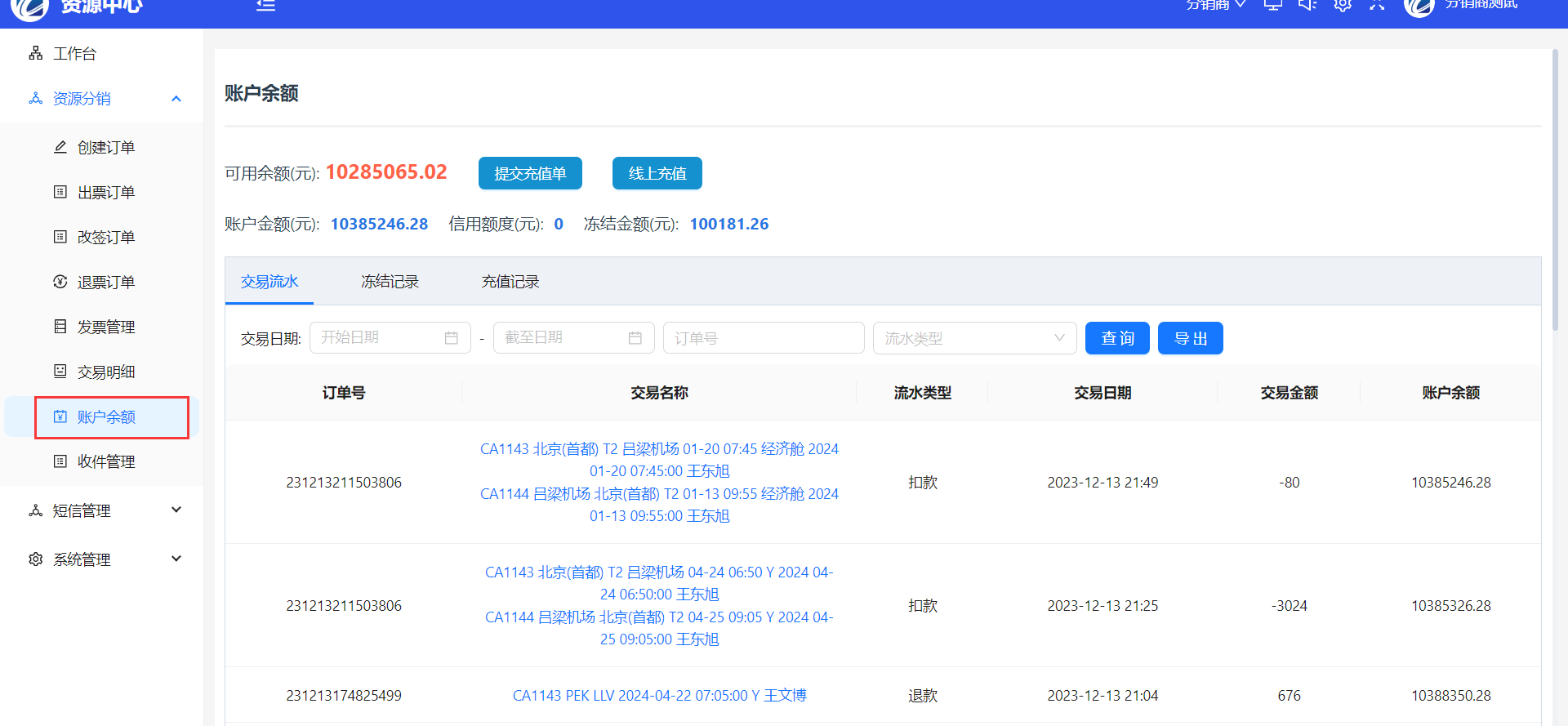The height and width of the screenshot is (726, 1568).
Task: Click the announcement speaker icon in header
Action: (x=1307, y=5)
